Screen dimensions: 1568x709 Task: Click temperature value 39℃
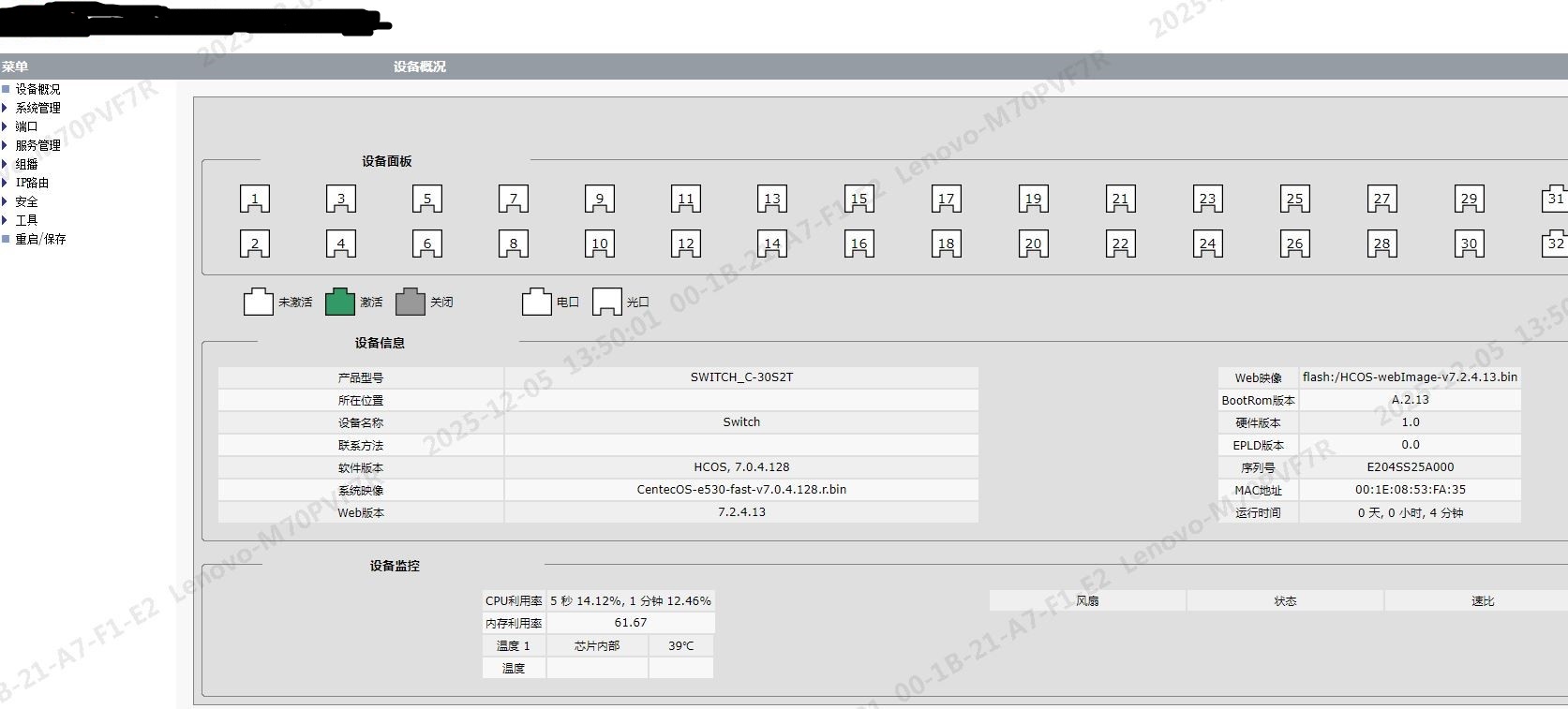pos(681,645)
